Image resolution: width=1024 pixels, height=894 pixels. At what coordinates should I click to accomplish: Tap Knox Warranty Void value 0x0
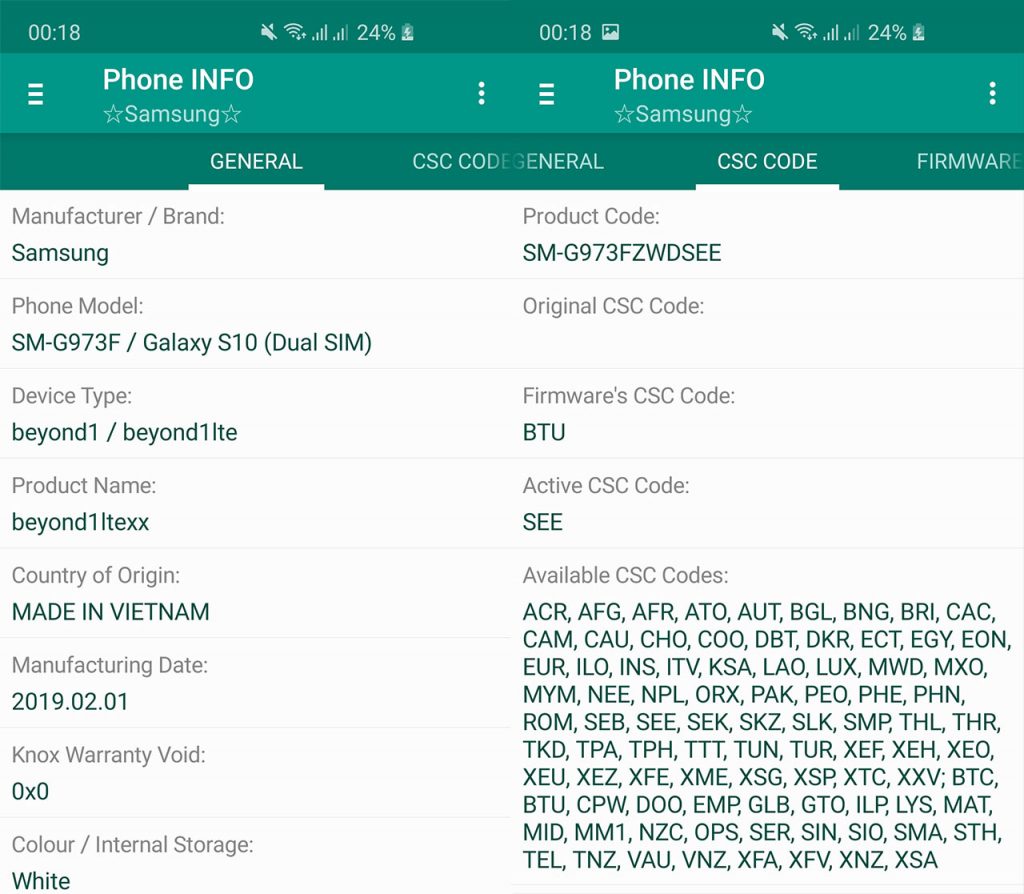[x=30, y=791]
